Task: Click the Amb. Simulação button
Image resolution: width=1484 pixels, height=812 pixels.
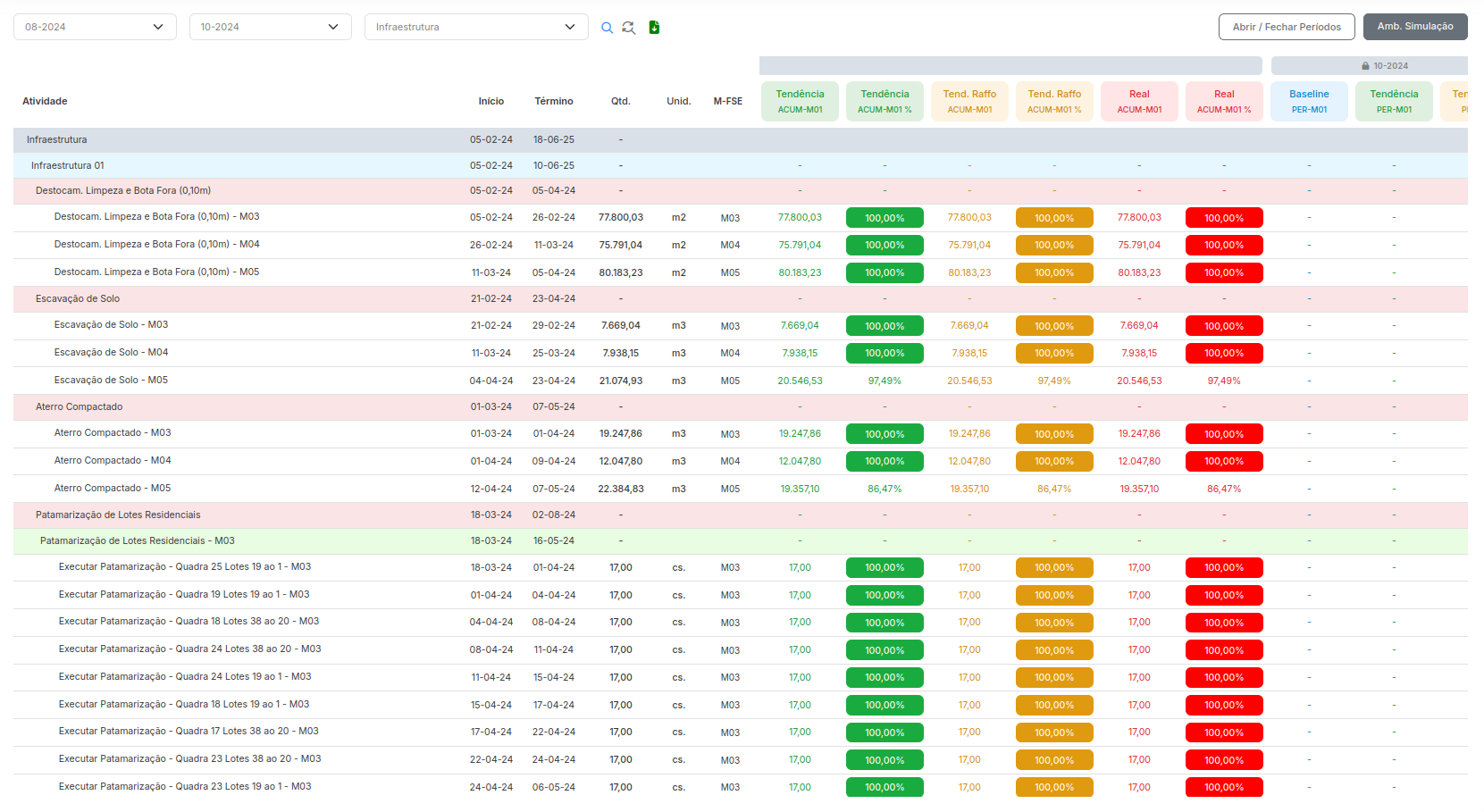Action: (x=1414, y=27)
